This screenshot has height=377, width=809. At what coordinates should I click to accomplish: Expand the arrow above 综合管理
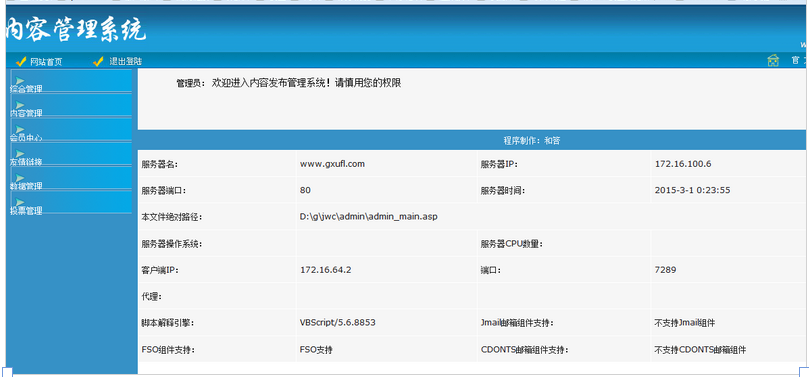(x=20, y=81)
